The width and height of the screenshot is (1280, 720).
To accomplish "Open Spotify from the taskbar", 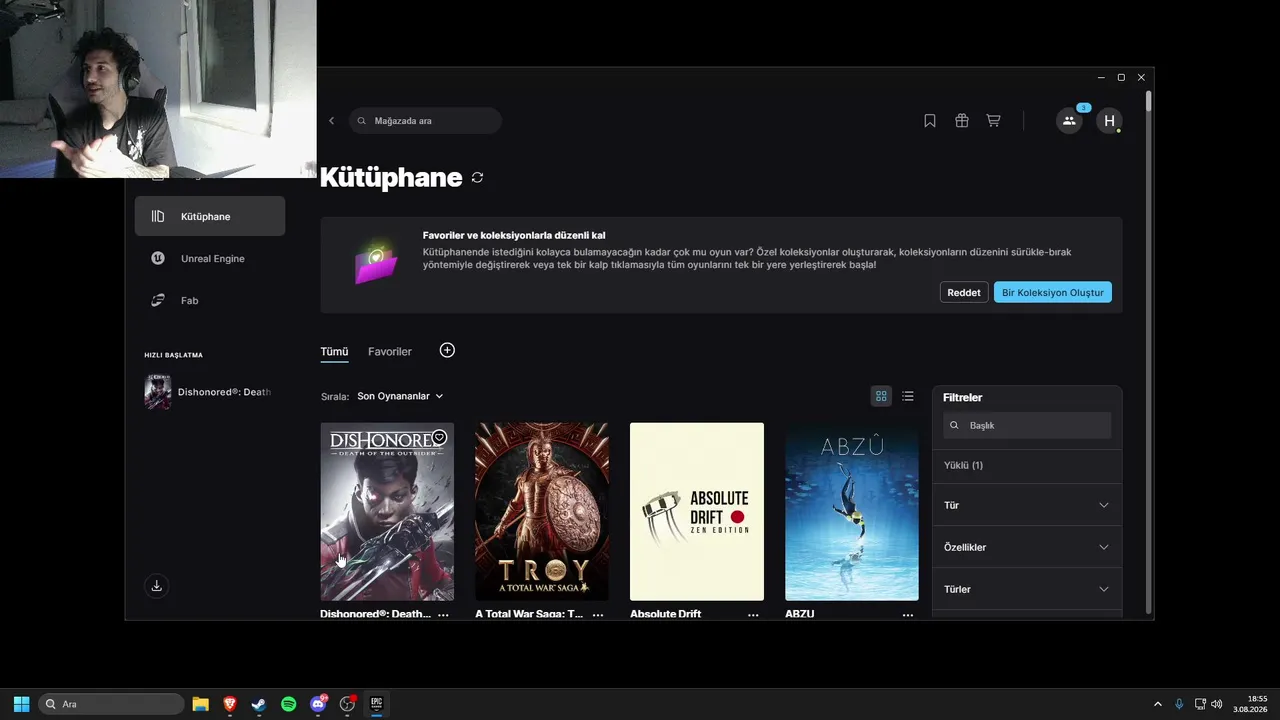I will [x=288, y=704].
